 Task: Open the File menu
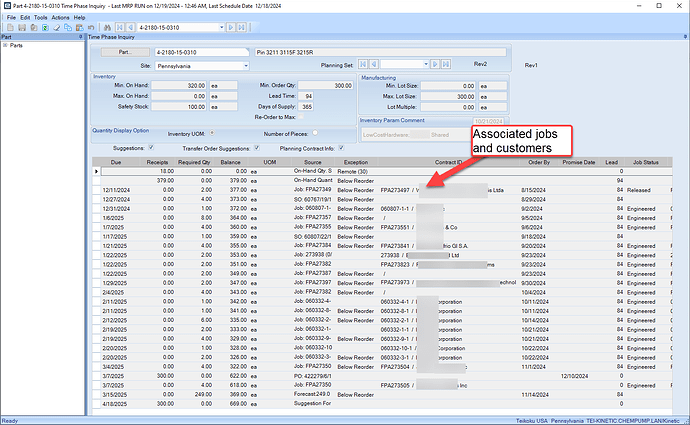11,18
